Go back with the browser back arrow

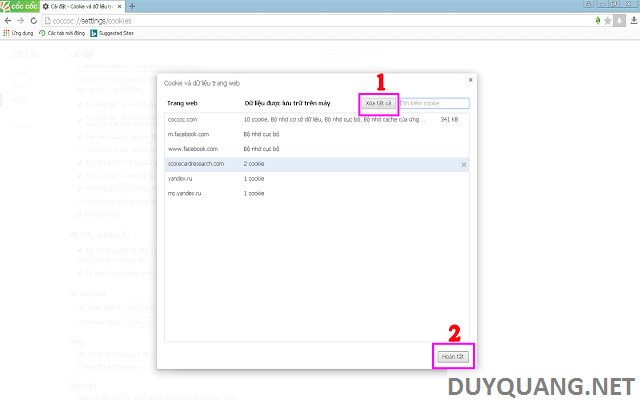coord(8,20)
